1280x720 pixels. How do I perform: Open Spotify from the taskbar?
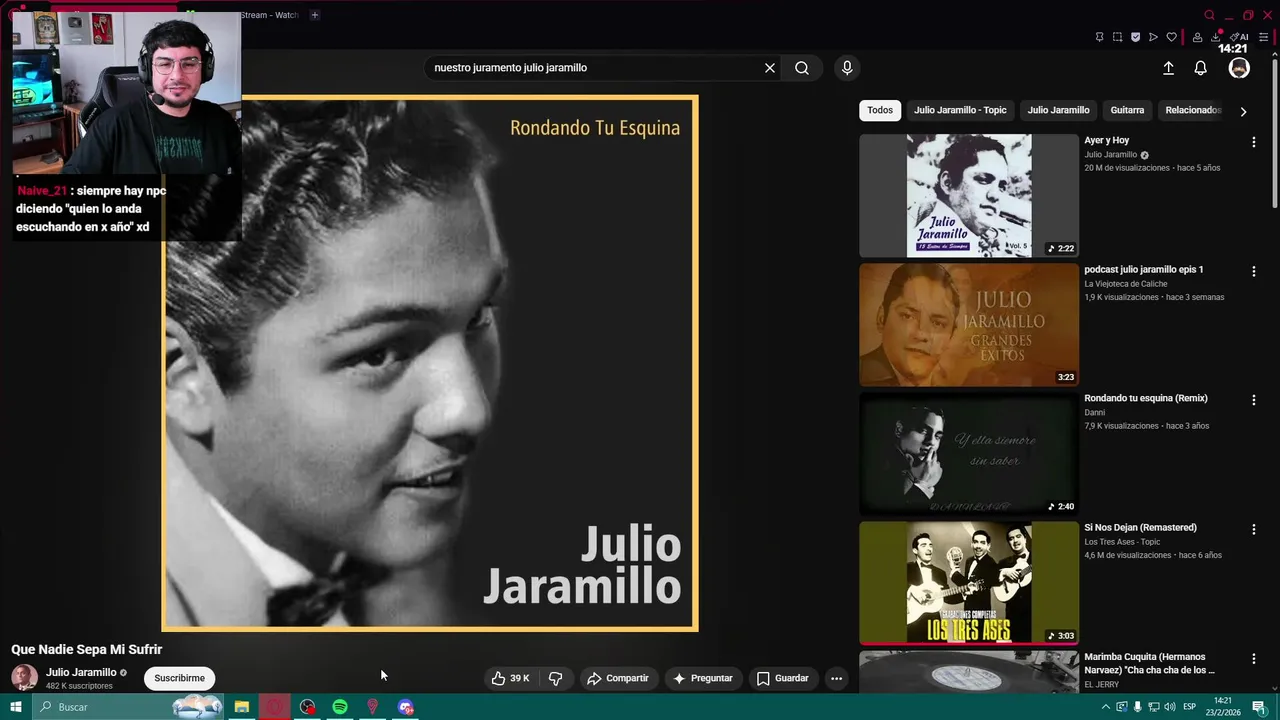pyautogui.click(x=340, y=707)
